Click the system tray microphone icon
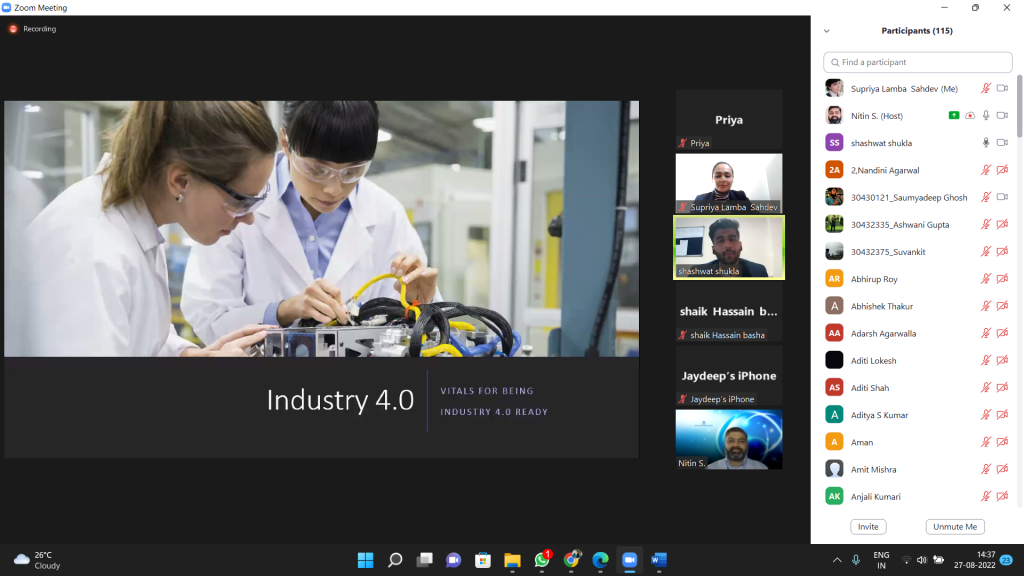The image size is (1024, 576). 856,560
